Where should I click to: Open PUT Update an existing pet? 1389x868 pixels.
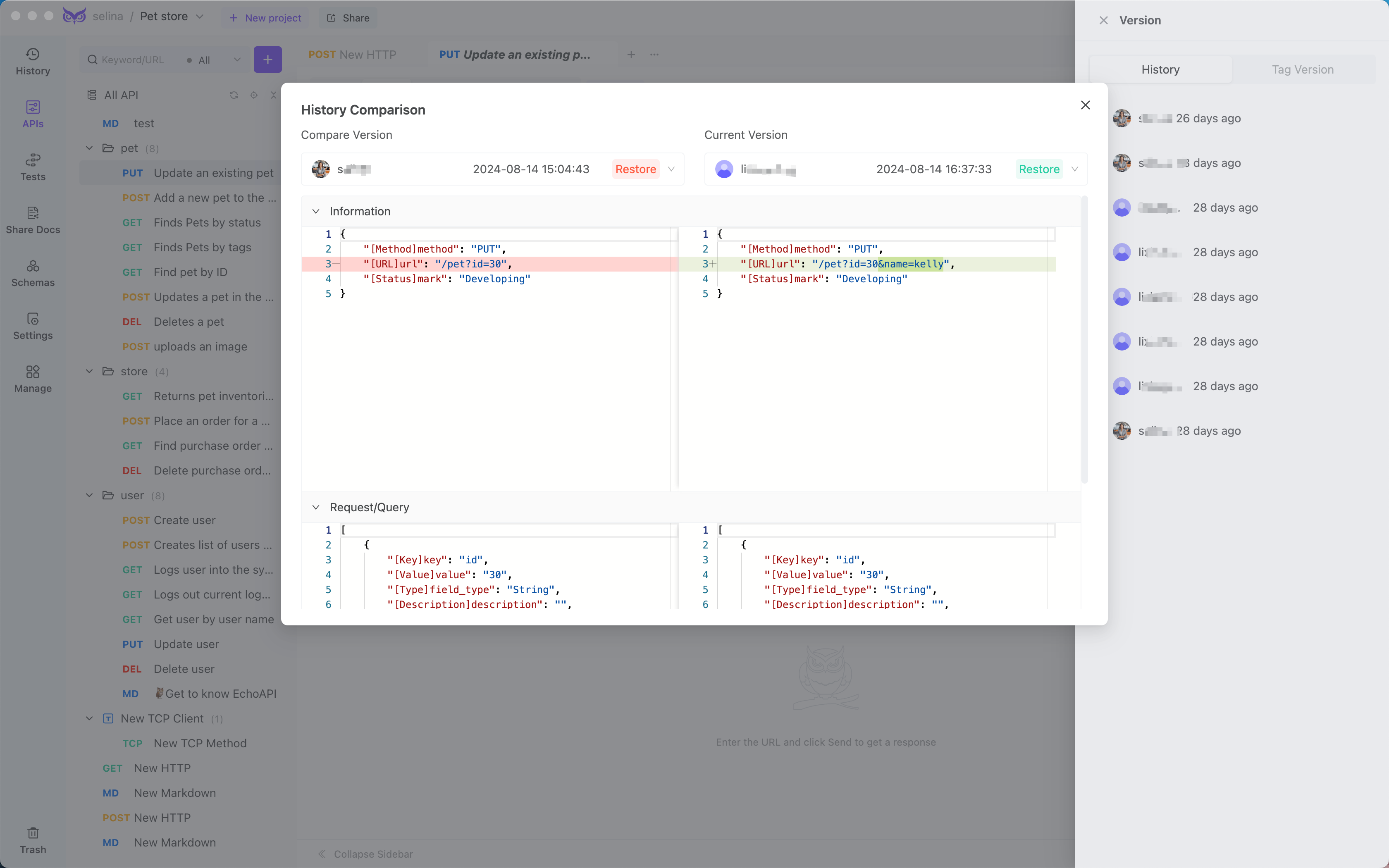pyautogui.click(x=180, y=173)
